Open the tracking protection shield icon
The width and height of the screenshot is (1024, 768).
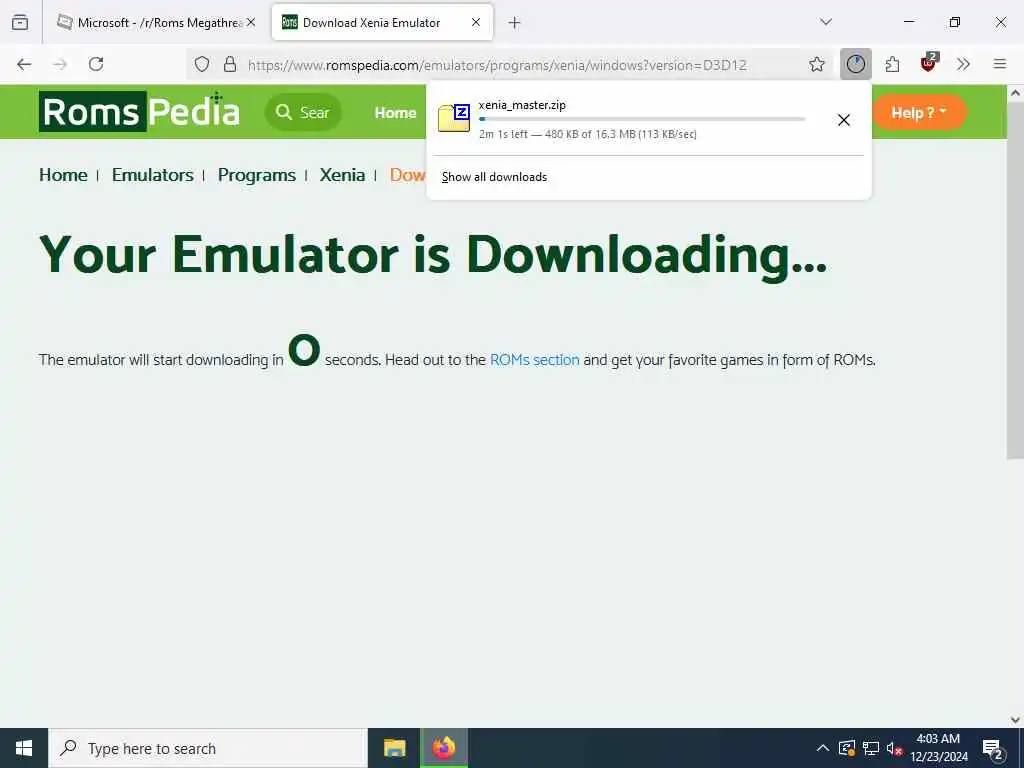click(x=202, y=64)
